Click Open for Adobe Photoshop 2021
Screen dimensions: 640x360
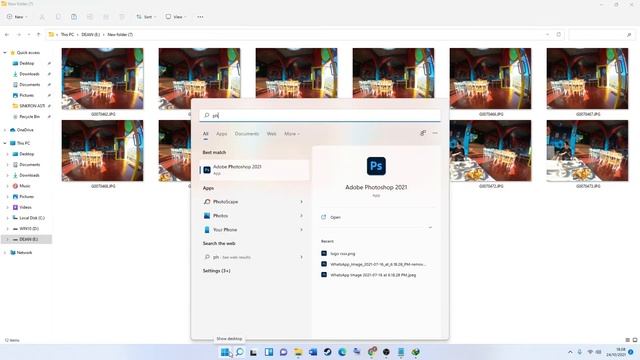pos(335,218)
